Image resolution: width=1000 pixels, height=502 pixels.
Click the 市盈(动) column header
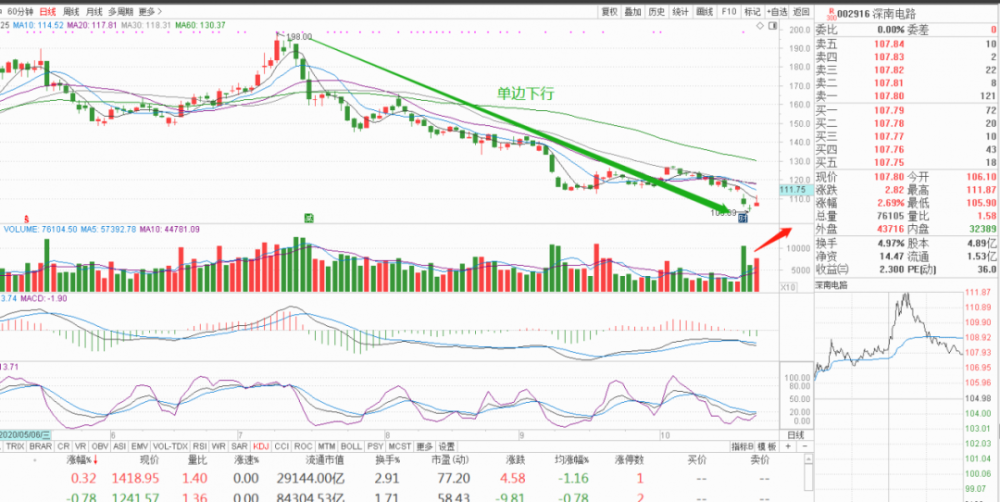click(450, 460)
